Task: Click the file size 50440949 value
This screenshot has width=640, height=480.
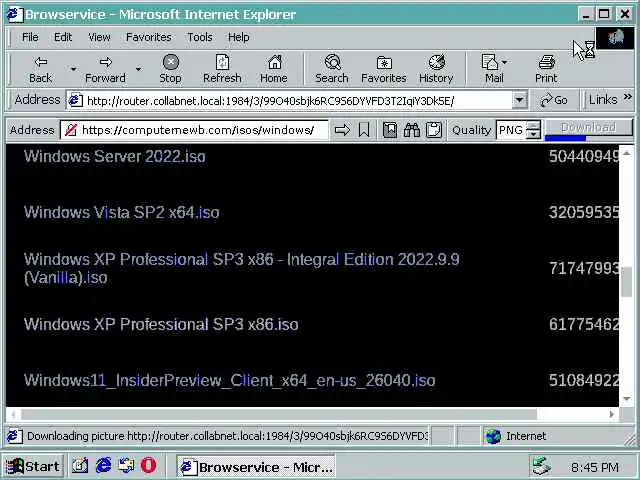Action: [x=584, y=156]
